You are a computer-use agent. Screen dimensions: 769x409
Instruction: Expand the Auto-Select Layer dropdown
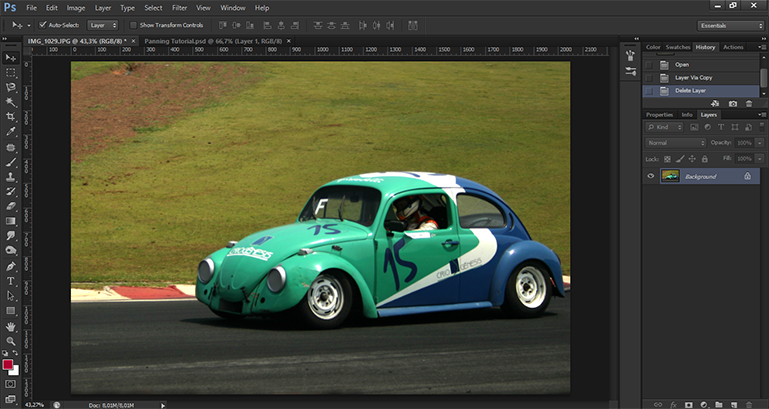102,24
